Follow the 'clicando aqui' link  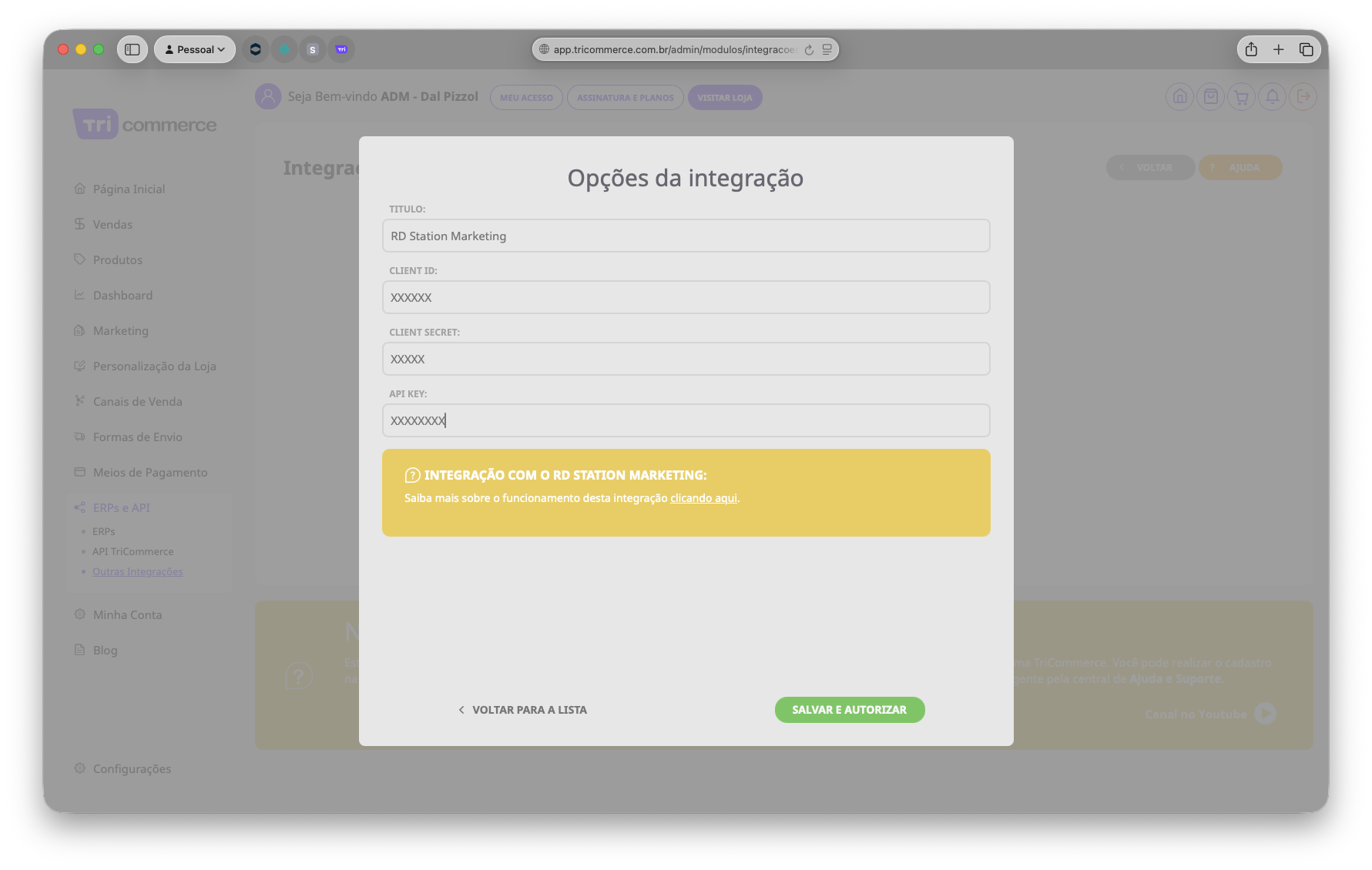click(x=703, y=498)
